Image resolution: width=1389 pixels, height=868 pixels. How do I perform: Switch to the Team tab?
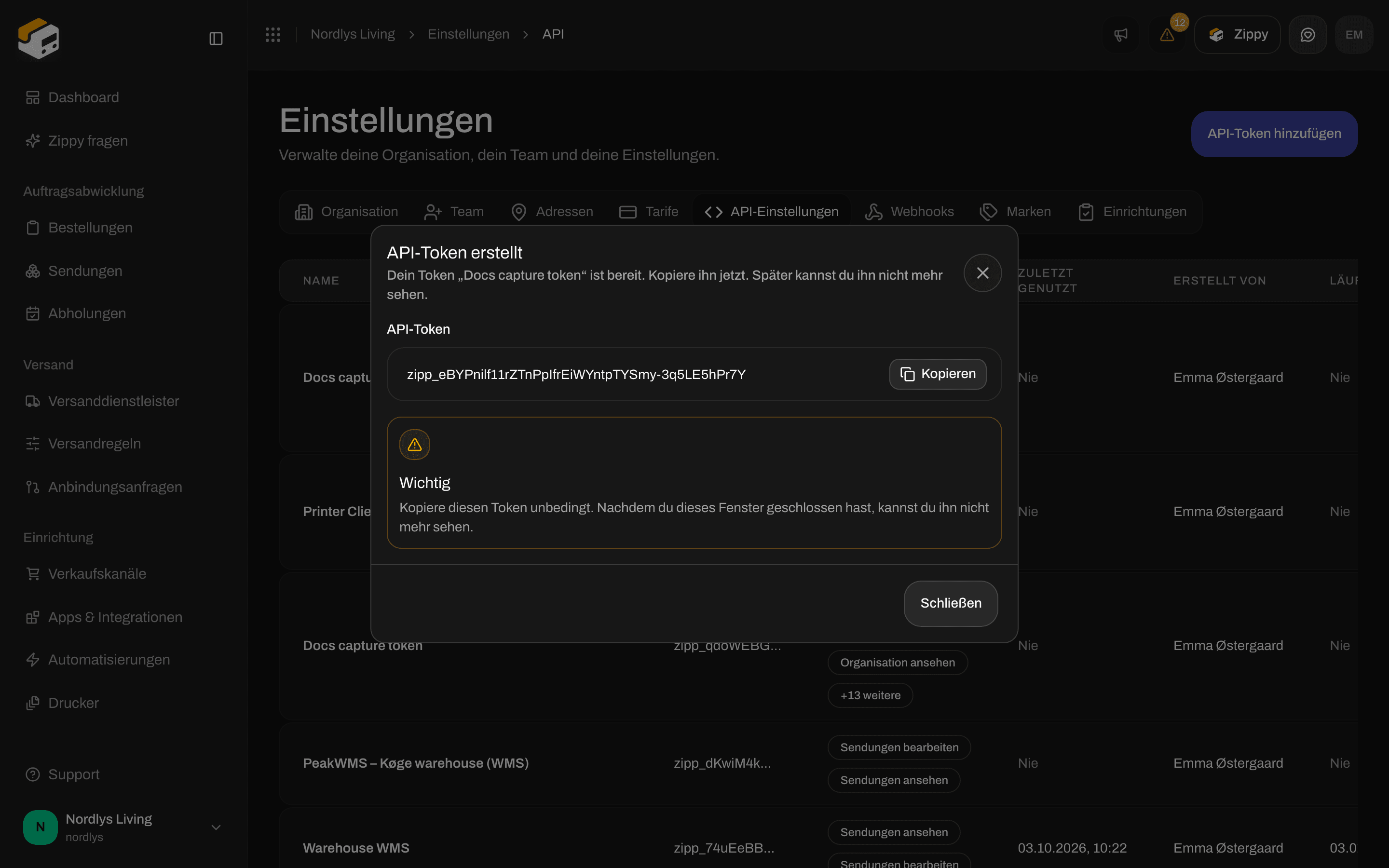pos(453,212)
